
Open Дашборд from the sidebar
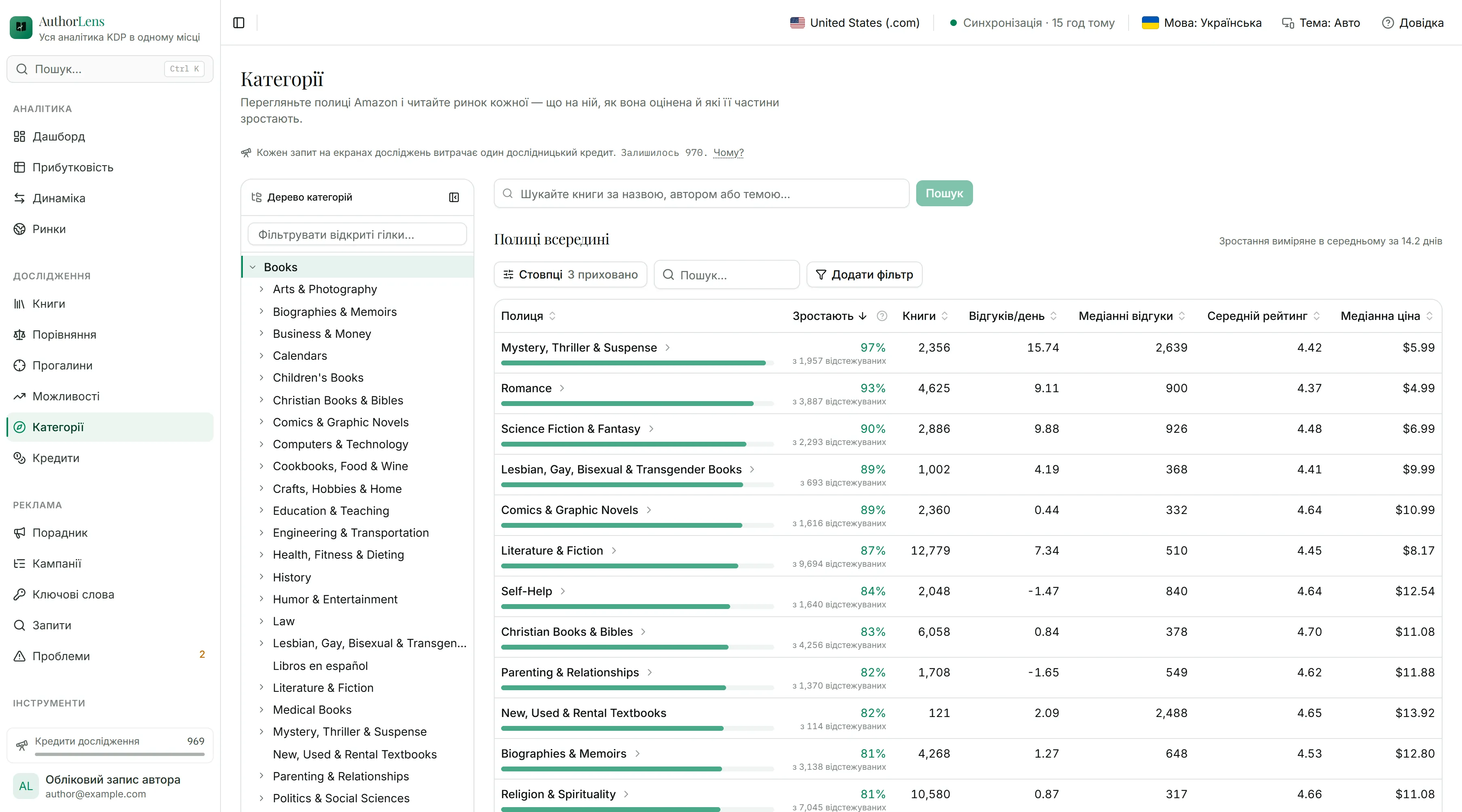click(110, 136)
